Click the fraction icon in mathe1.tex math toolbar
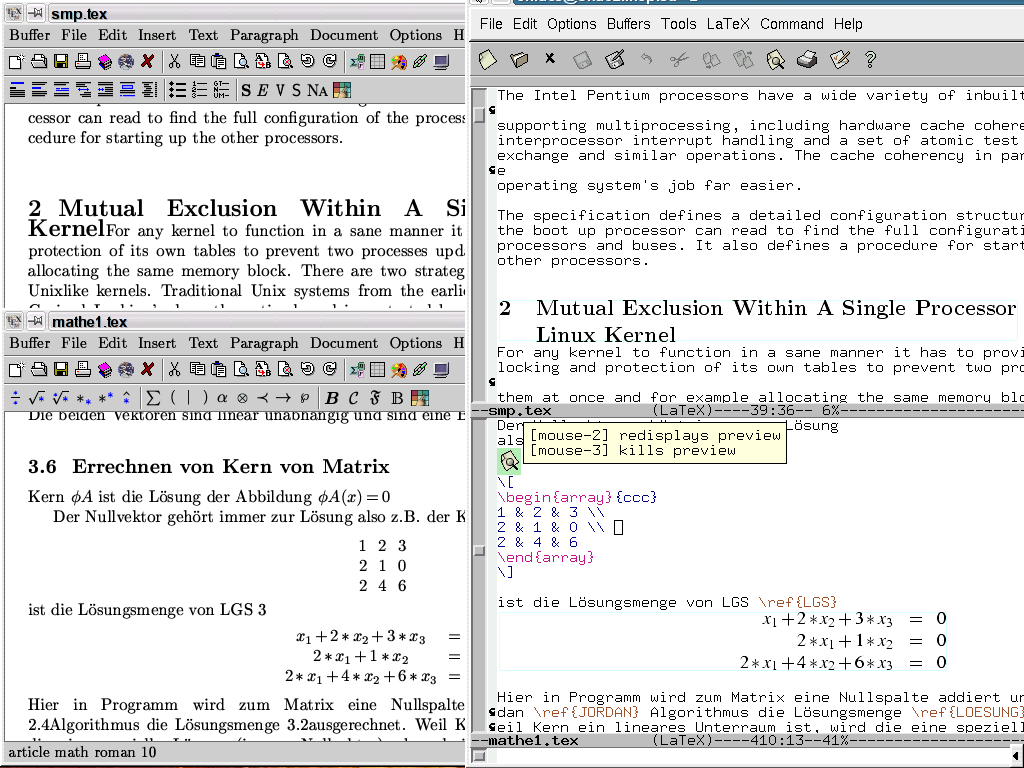 tap(16, 398)
